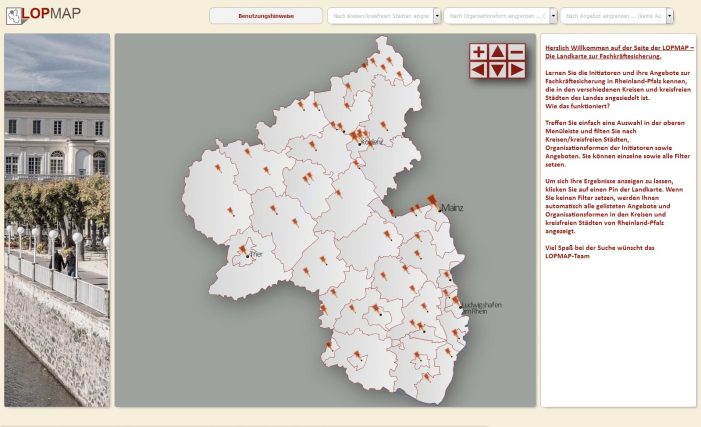
Task: Click the LOPMAP logo icon
Action: coord(13,16)
